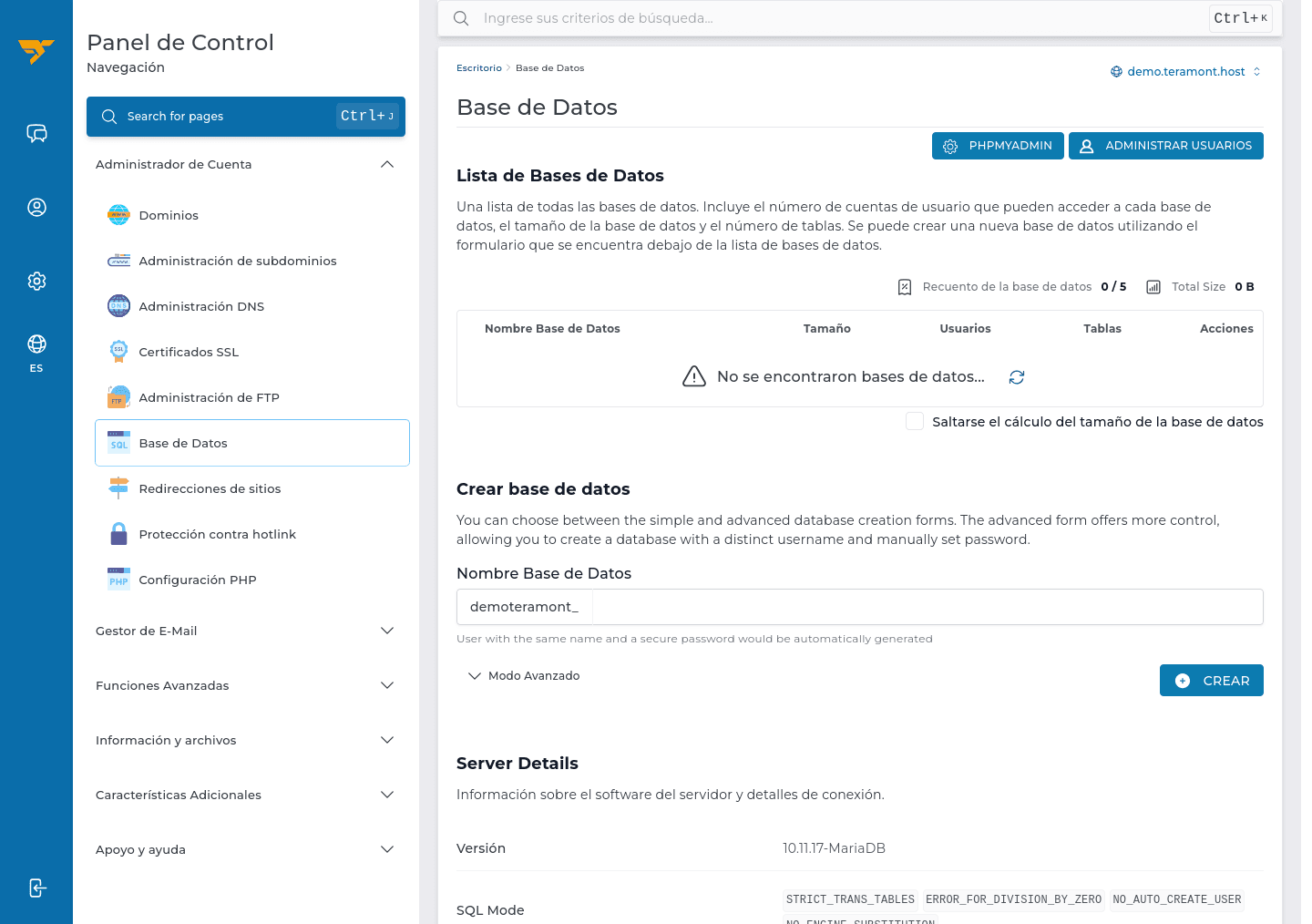Click the ADMINISTRAR USUARIOS button
The width and height of the screenshot is (1312, 924).
pyautogui.click(x=1166, y=146)
